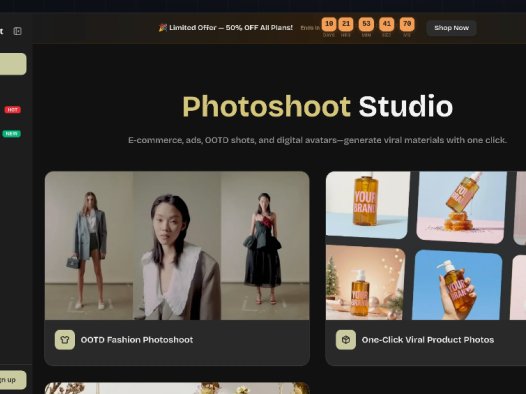Click the One-Click Viral Product Photos title
526x394 pixels.
(x=428, y=340)
